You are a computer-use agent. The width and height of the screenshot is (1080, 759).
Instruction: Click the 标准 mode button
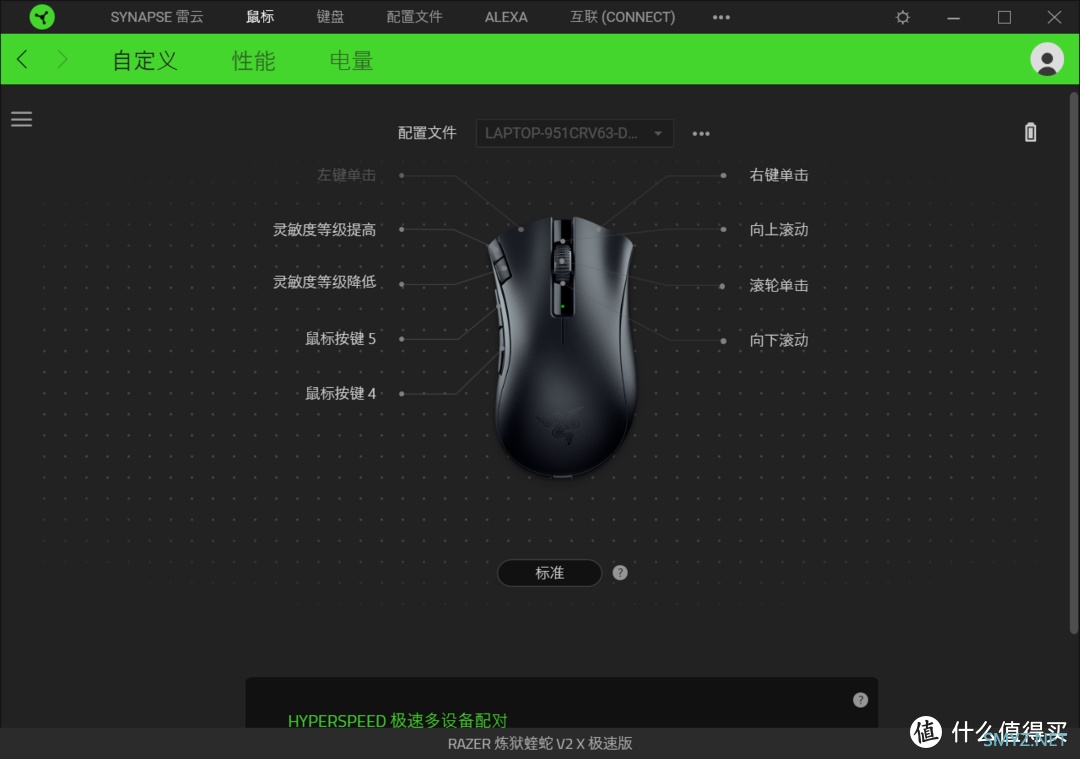[x=549, y=573]
